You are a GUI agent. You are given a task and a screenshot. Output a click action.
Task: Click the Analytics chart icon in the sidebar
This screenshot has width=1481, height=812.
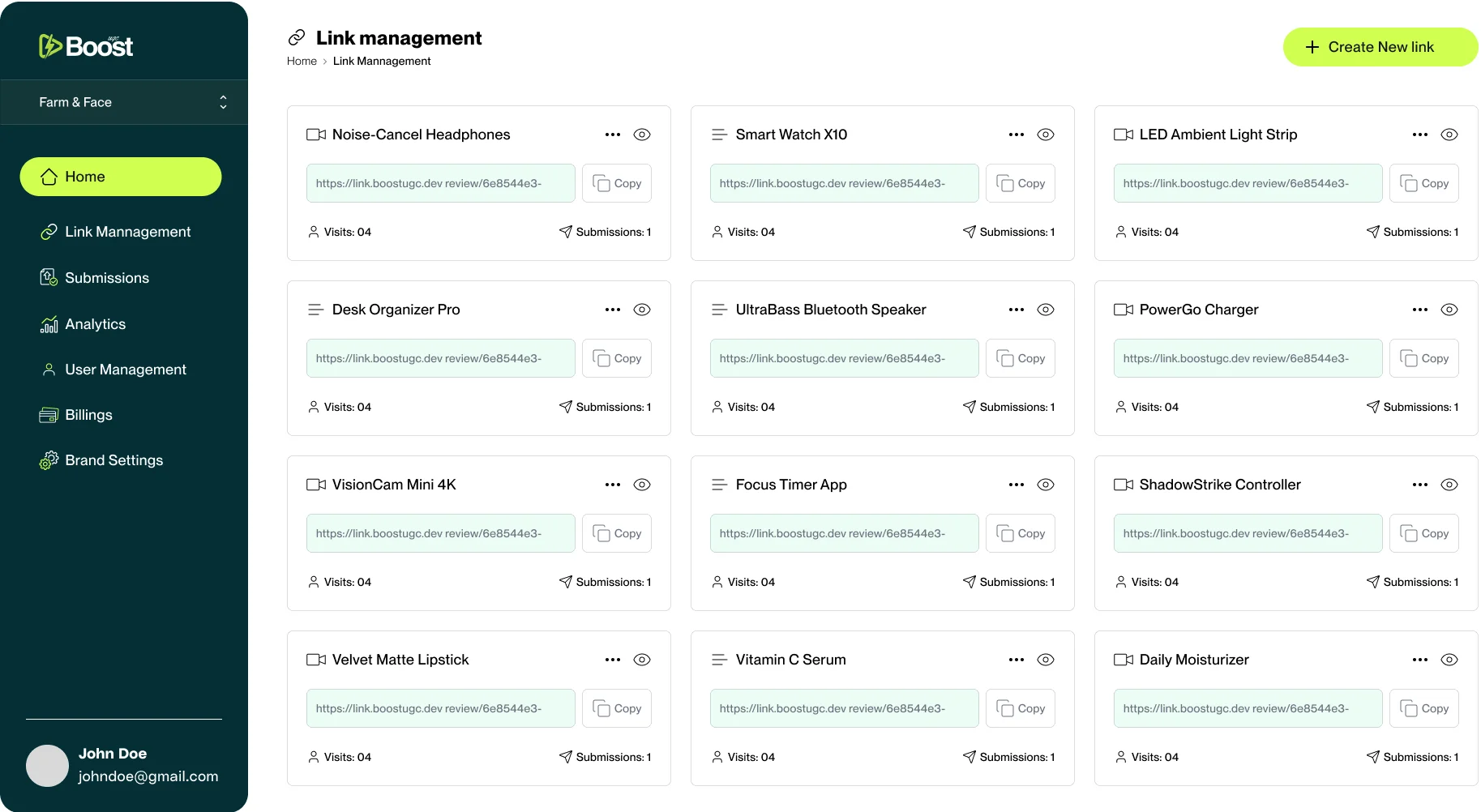coord(49,324)
